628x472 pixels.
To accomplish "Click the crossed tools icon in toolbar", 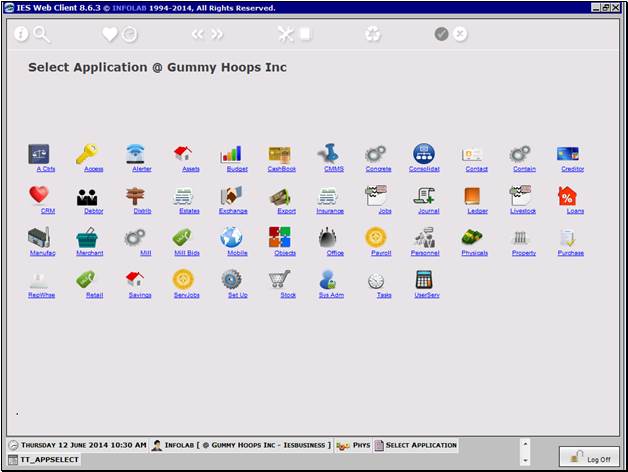I will (x=286, y=34).
